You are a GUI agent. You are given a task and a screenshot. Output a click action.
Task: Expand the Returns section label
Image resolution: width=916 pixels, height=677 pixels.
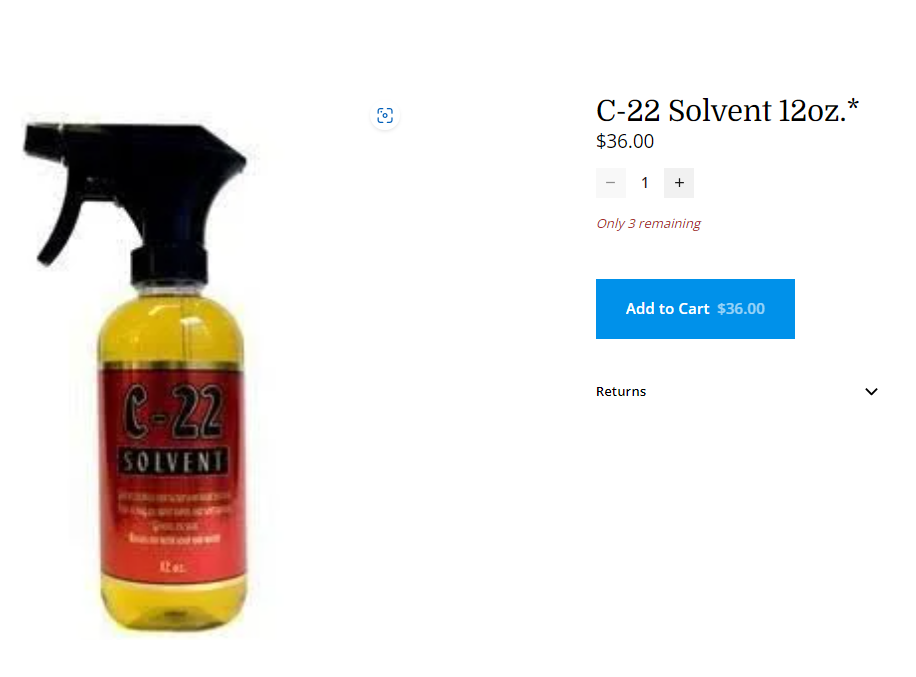621,391
